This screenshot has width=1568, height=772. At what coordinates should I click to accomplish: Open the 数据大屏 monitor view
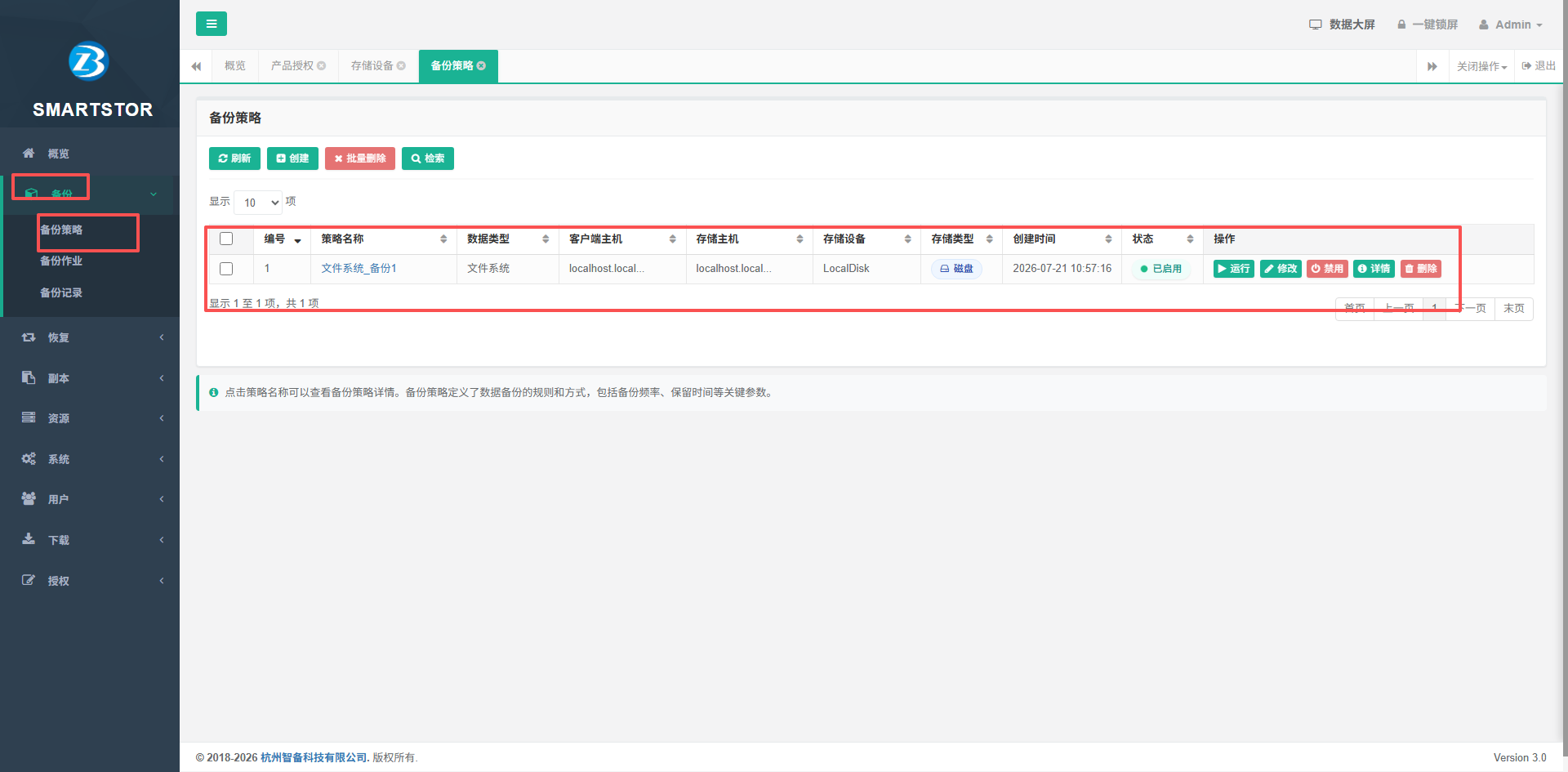click(1342, 25)
